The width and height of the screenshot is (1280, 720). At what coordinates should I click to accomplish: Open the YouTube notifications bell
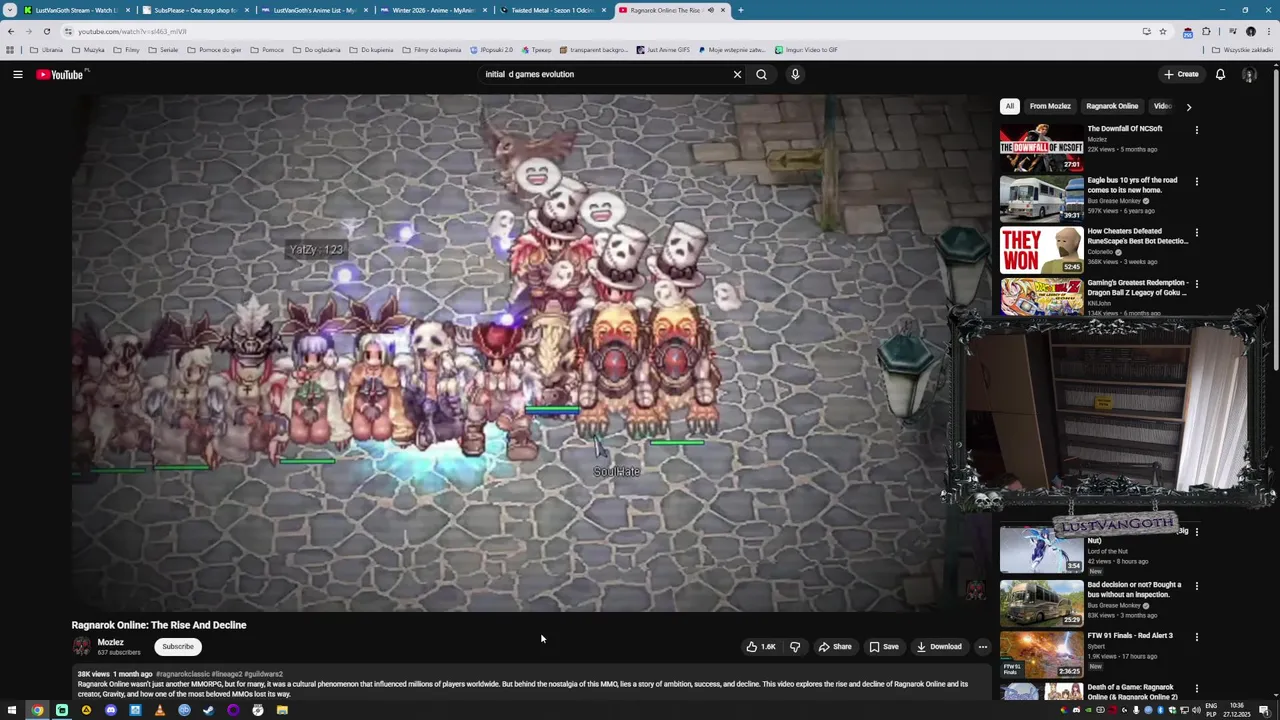(x=1220, y=74)
